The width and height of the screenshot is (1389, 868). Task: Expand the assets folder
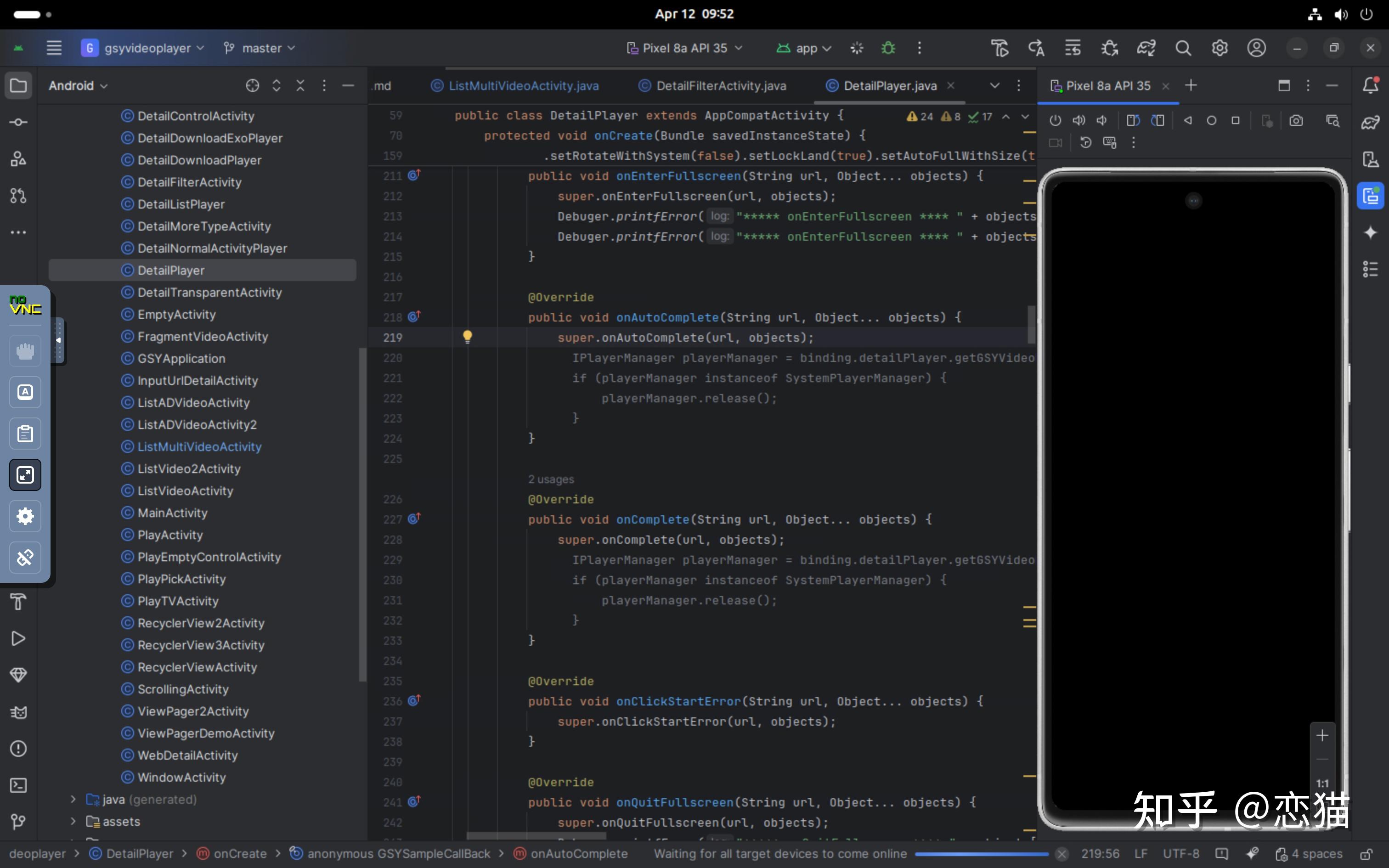click(73, 822)
